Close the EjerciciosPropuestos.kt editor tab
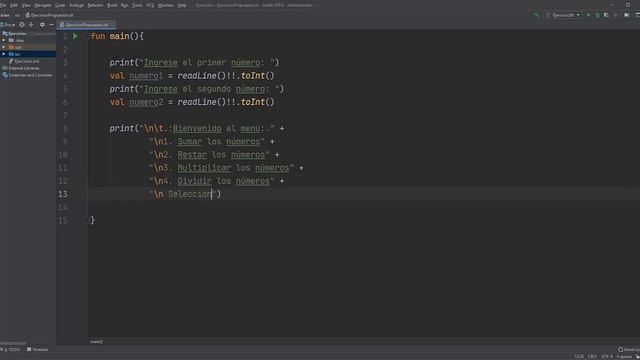The image size is (640, 360). (x=112, y=24)
